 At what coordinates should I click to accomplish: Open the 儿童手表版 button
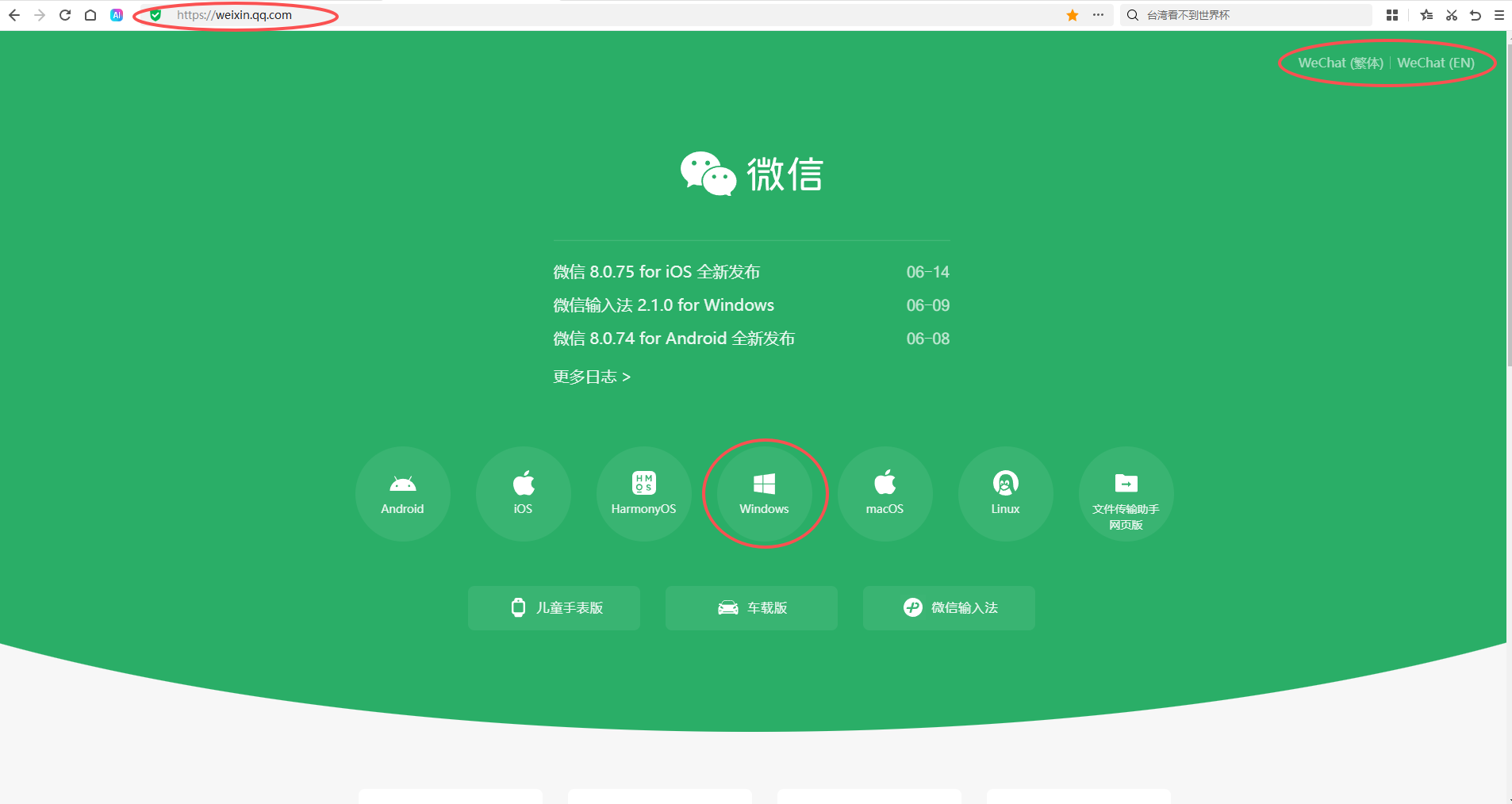tap(554, 608)
